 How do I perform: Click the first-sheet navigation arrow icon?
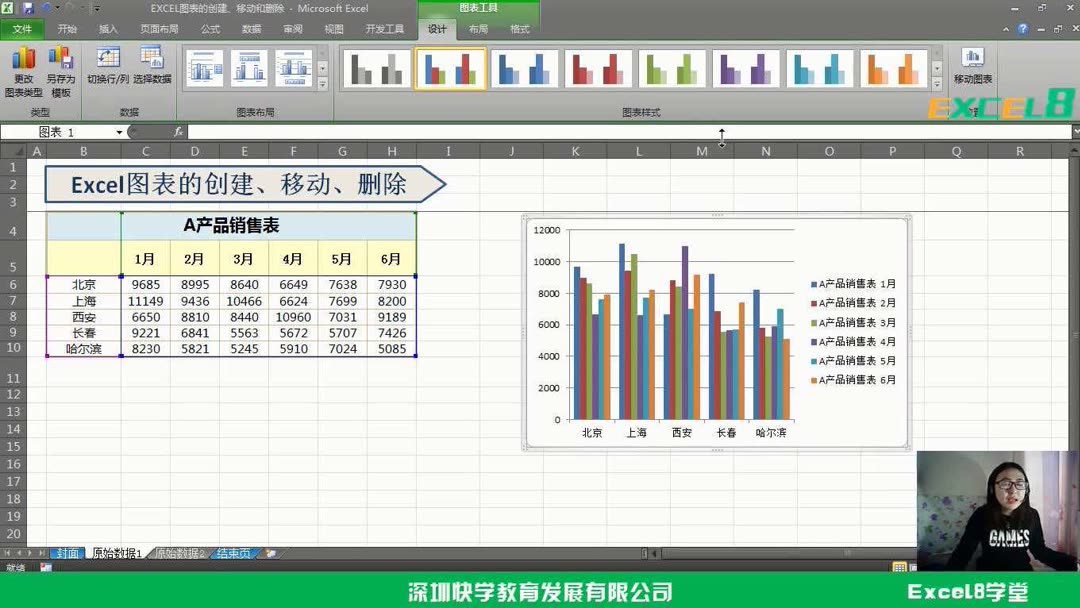(8, 552)
